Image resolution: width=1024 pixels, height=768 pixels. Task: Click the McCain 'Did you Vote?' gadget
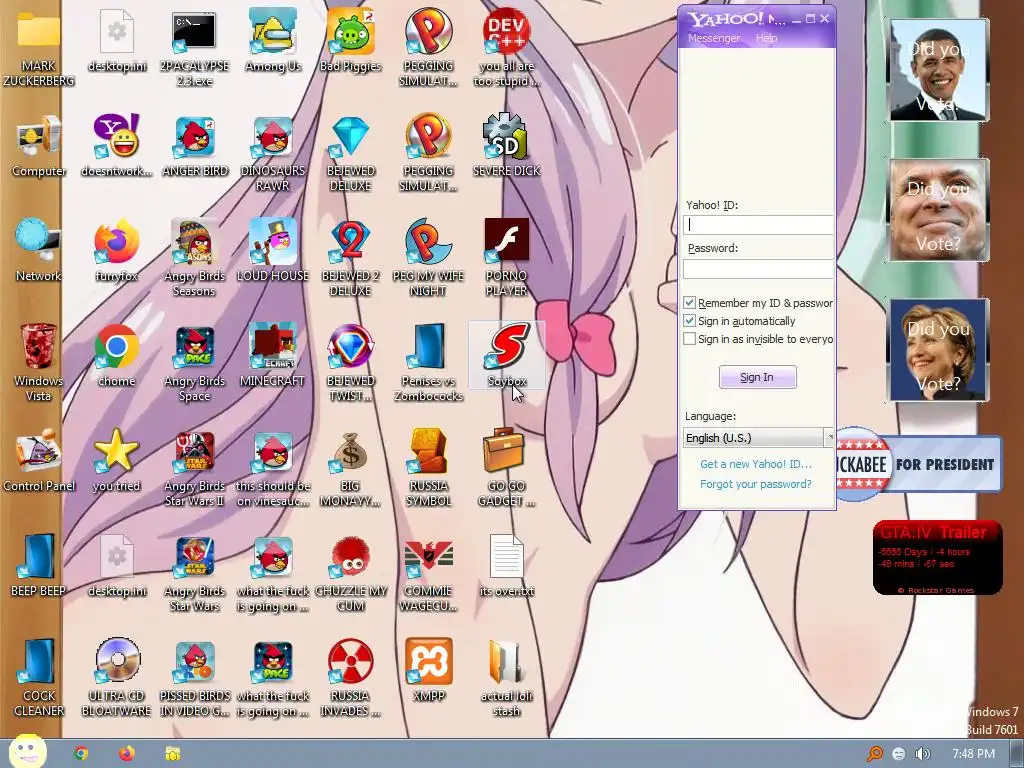938,210
